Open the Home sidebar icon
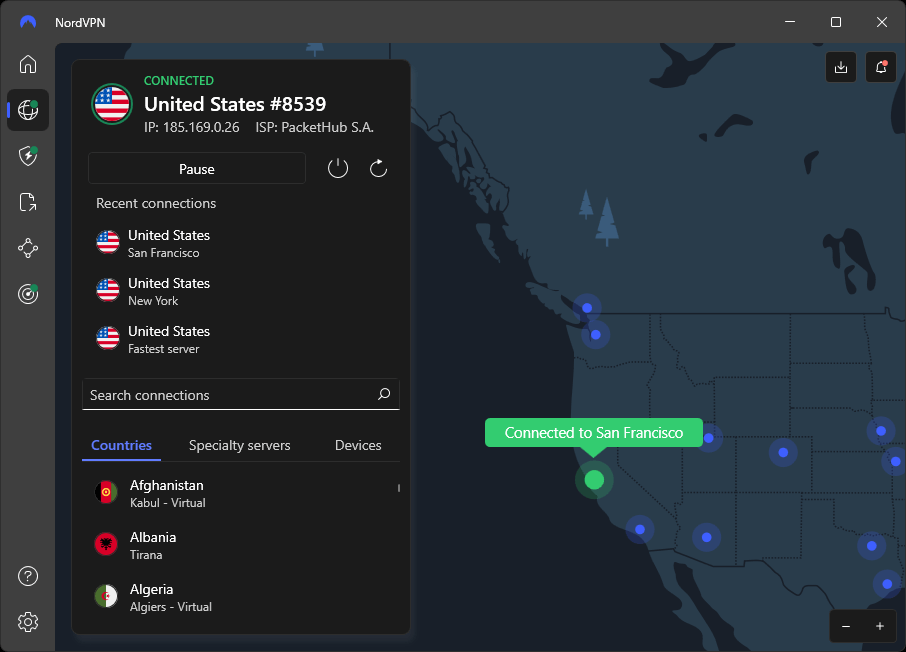906x652 pixels. pyautogui.click(x=28, y=64)
